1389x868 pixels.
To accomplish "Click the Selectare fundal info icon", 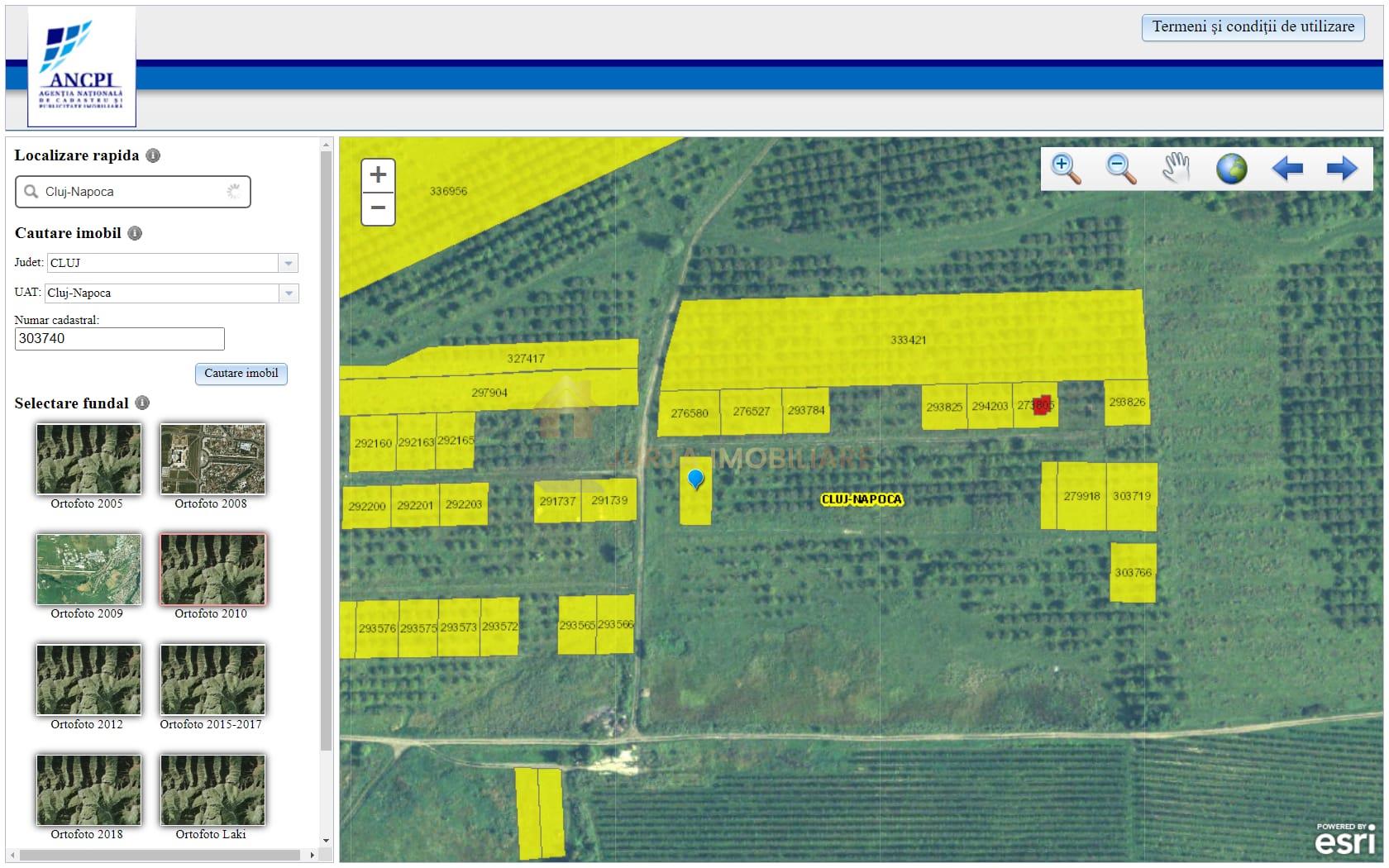I will pos(142,403).
